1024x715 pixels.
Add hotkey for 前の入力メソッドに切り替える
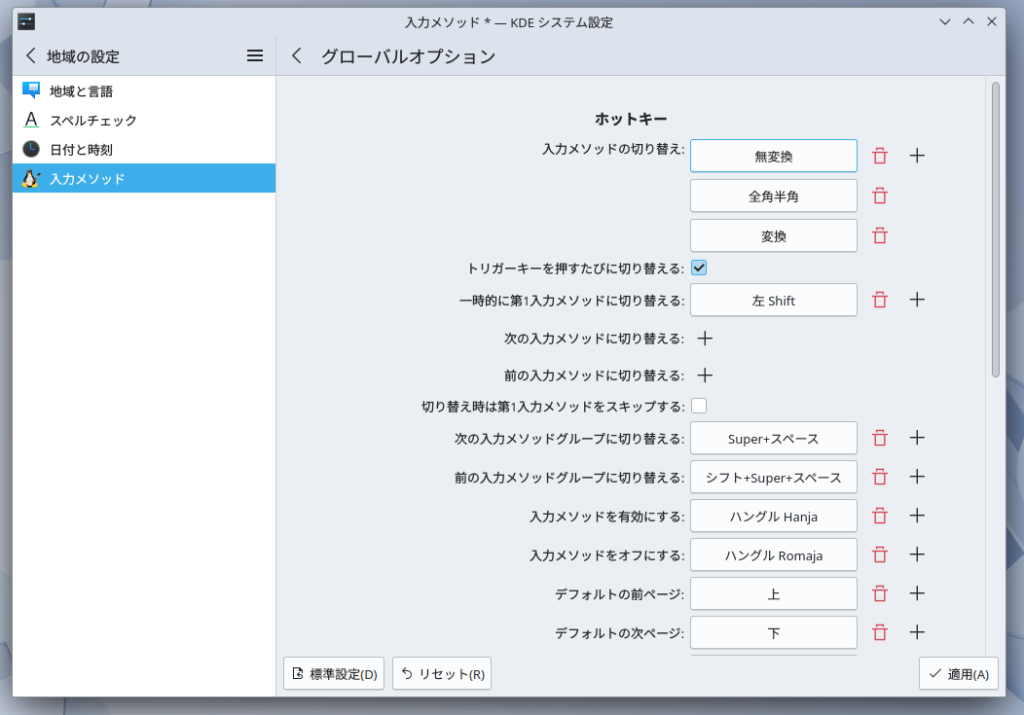click(x=705, y=376)
